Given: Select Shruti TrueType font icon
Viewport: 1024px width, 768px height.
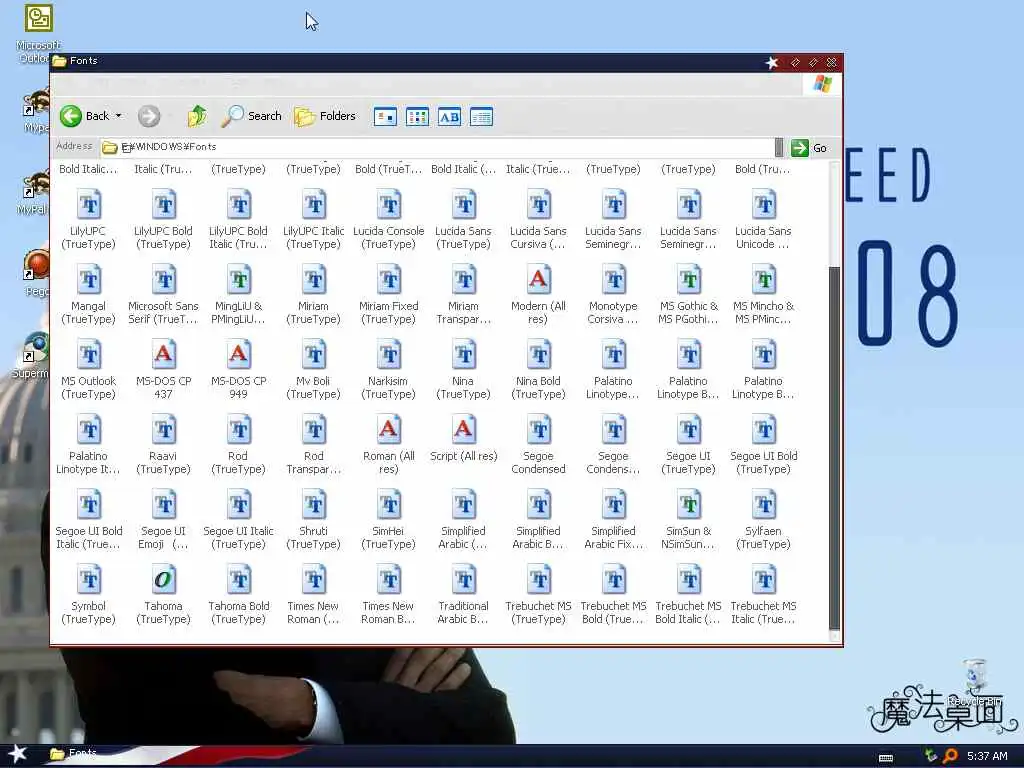Looking at the screenshot, I should pyautogui.click(x=315, y=505).
